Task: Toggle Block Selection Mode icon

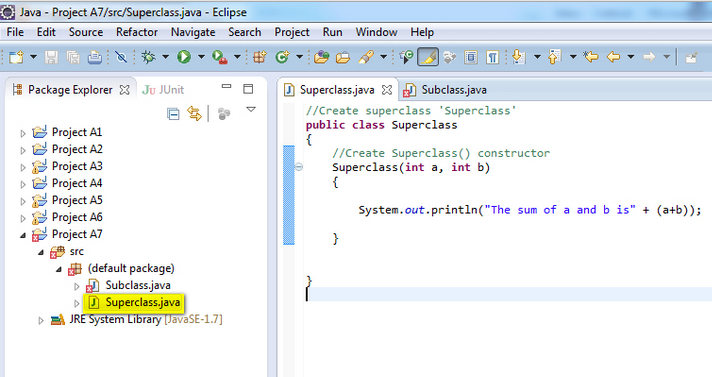Action: pos(471,57)
